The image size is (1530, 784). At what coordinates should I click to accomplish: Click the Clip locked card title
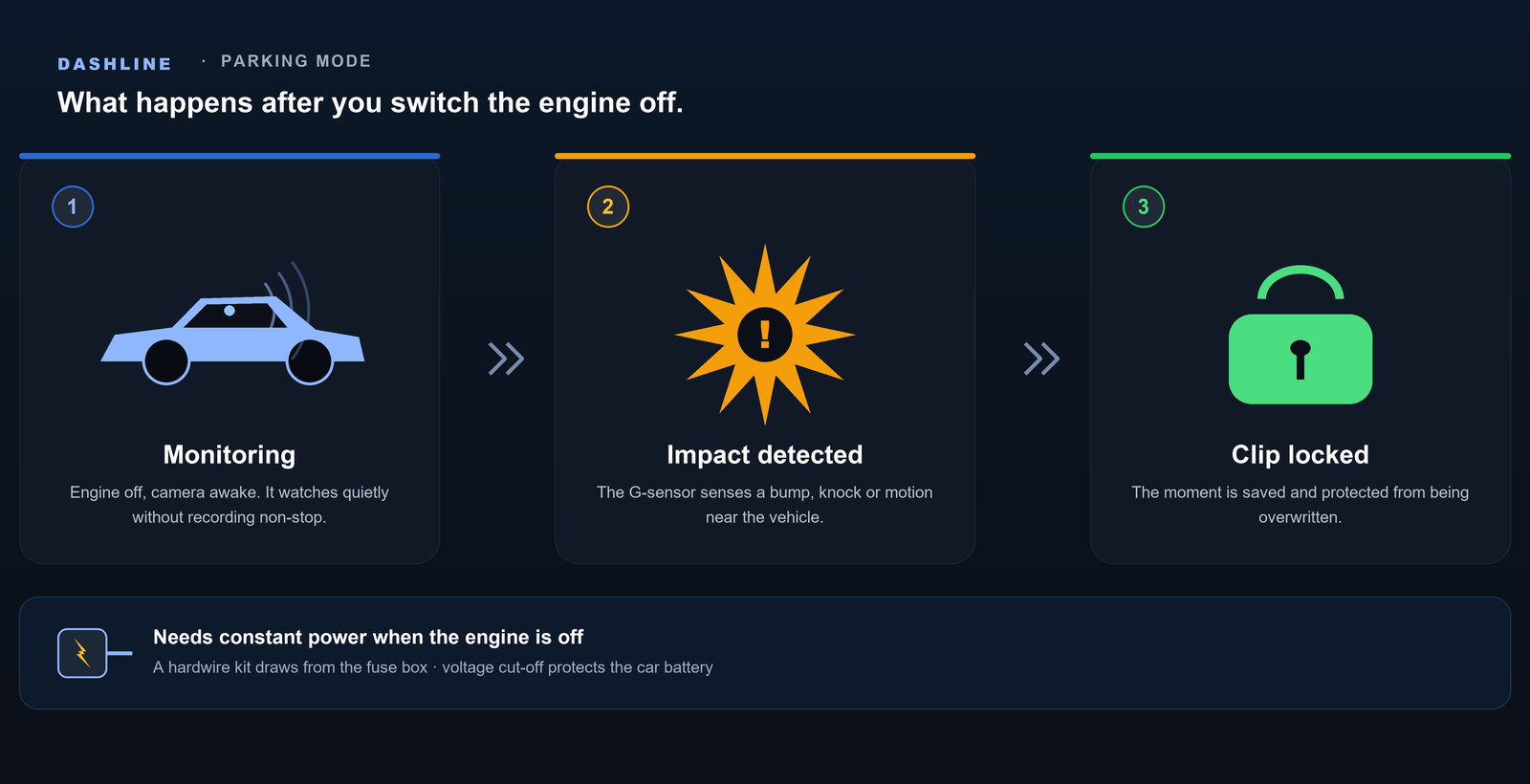click(1300, 455)
